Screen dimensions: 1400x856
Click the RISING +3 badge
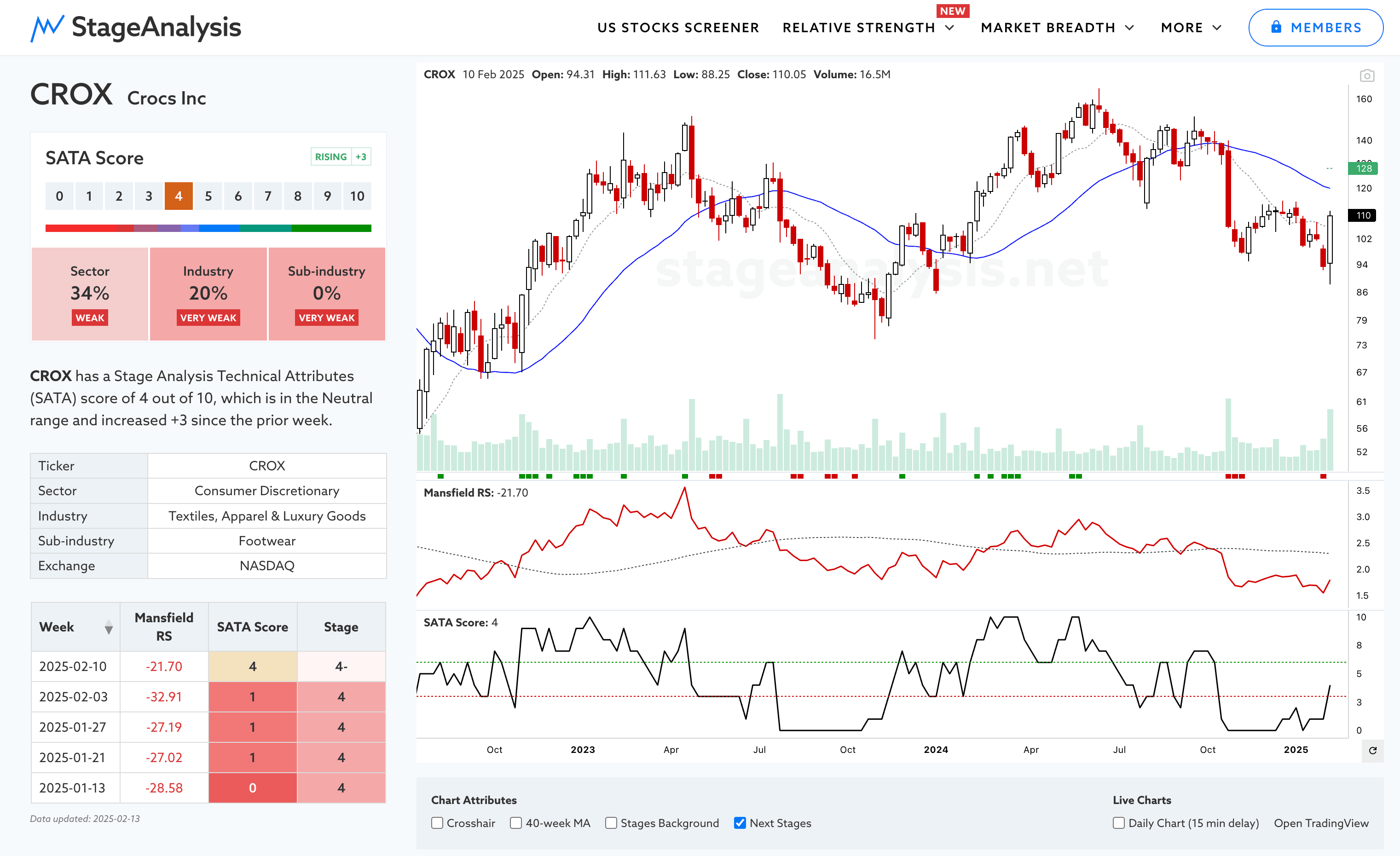[x=341, y=157]
